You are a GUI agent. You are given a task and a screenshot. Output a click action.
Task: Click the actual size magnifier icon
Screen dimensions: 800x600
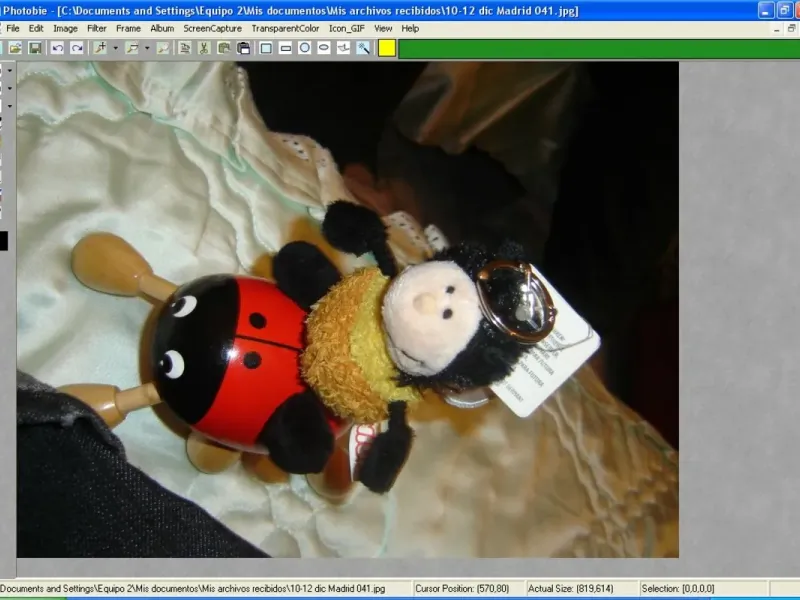click(x=163, y=48)
